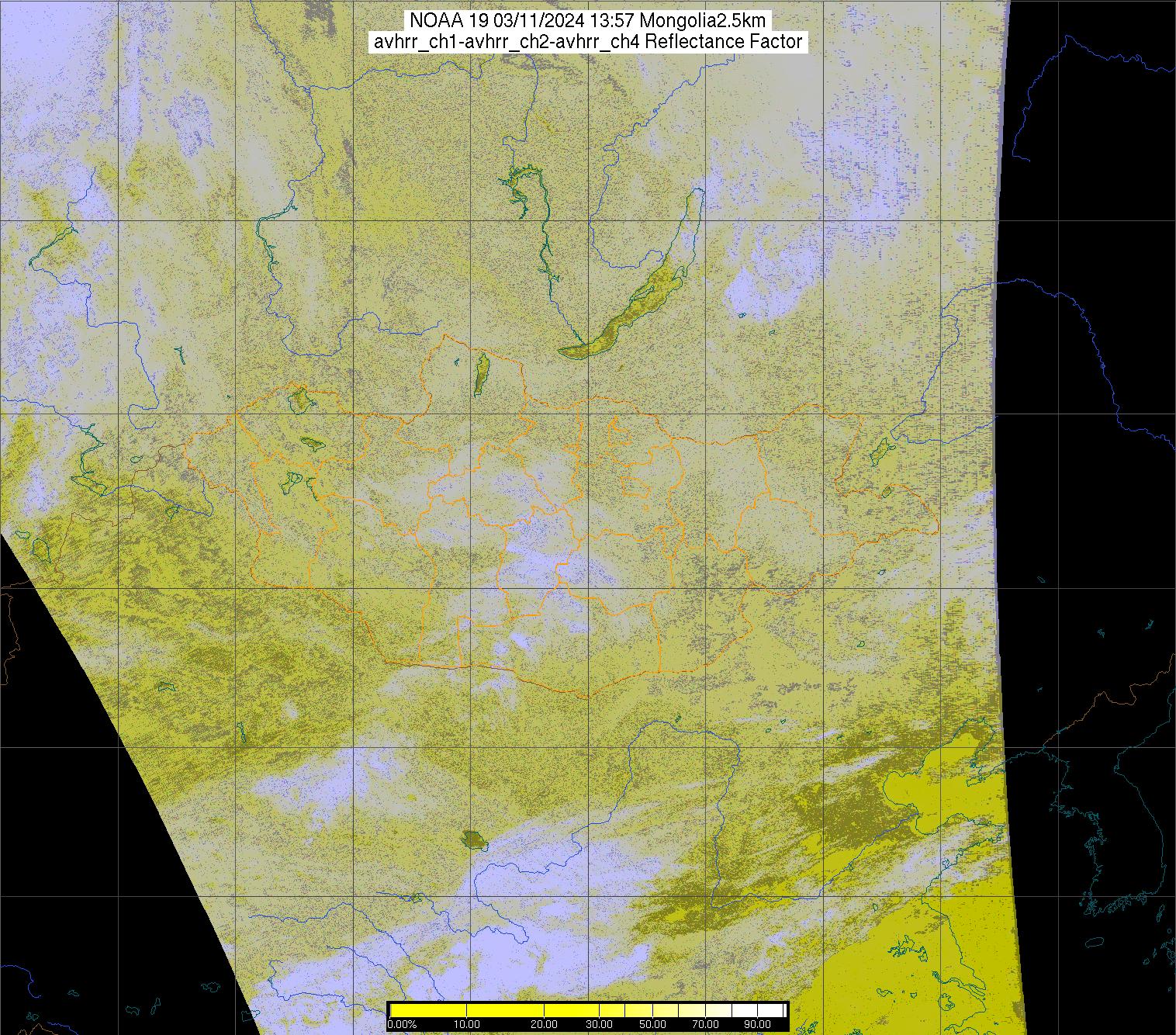
Task: Click the "20.00" legend label
Action: 545,1025
